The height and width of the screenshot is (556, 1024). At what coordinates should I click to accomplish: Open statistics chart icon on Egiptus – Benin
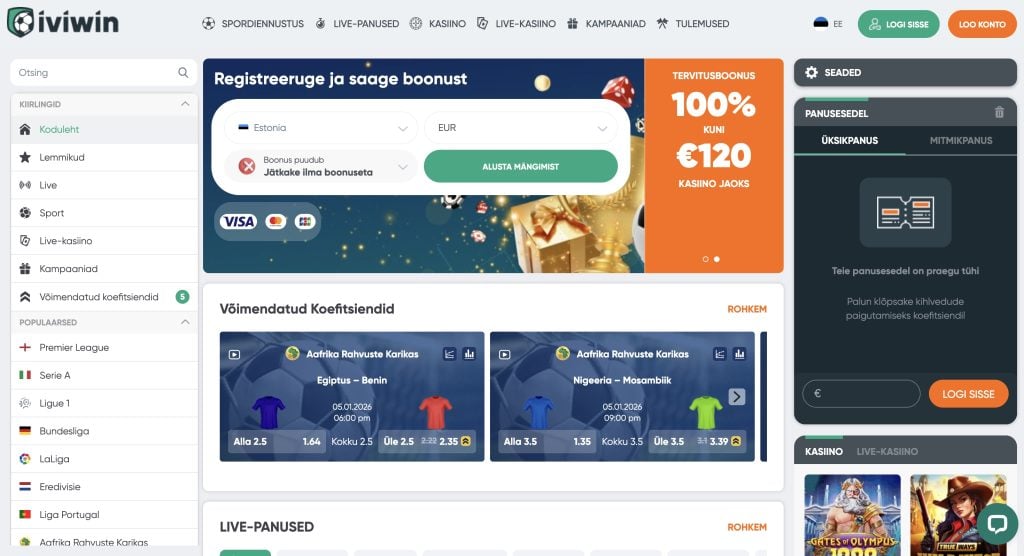469,354
